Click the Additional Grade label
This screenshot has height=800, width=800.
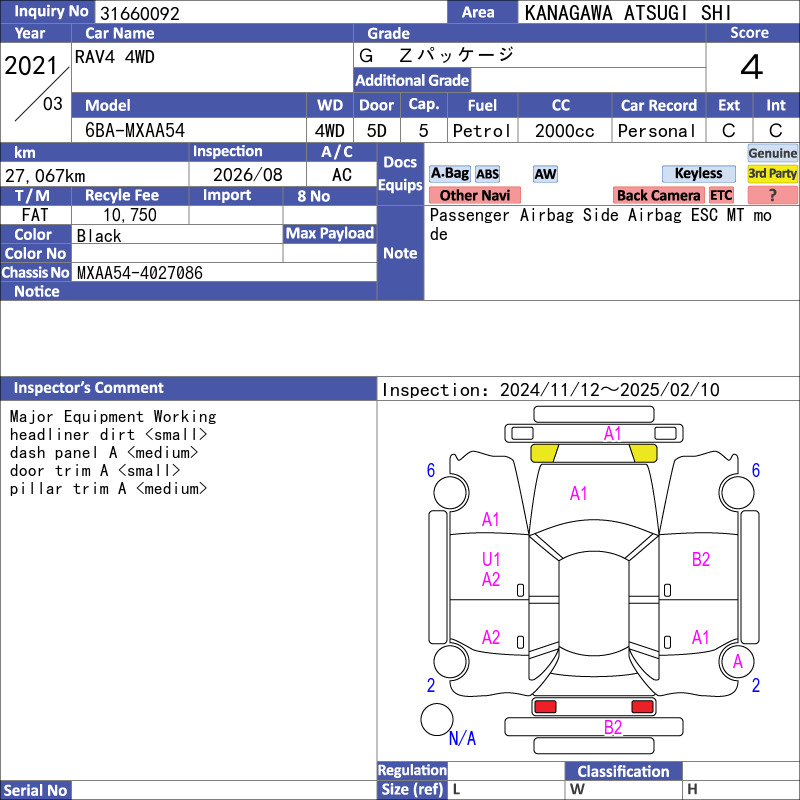click(412, 80)
